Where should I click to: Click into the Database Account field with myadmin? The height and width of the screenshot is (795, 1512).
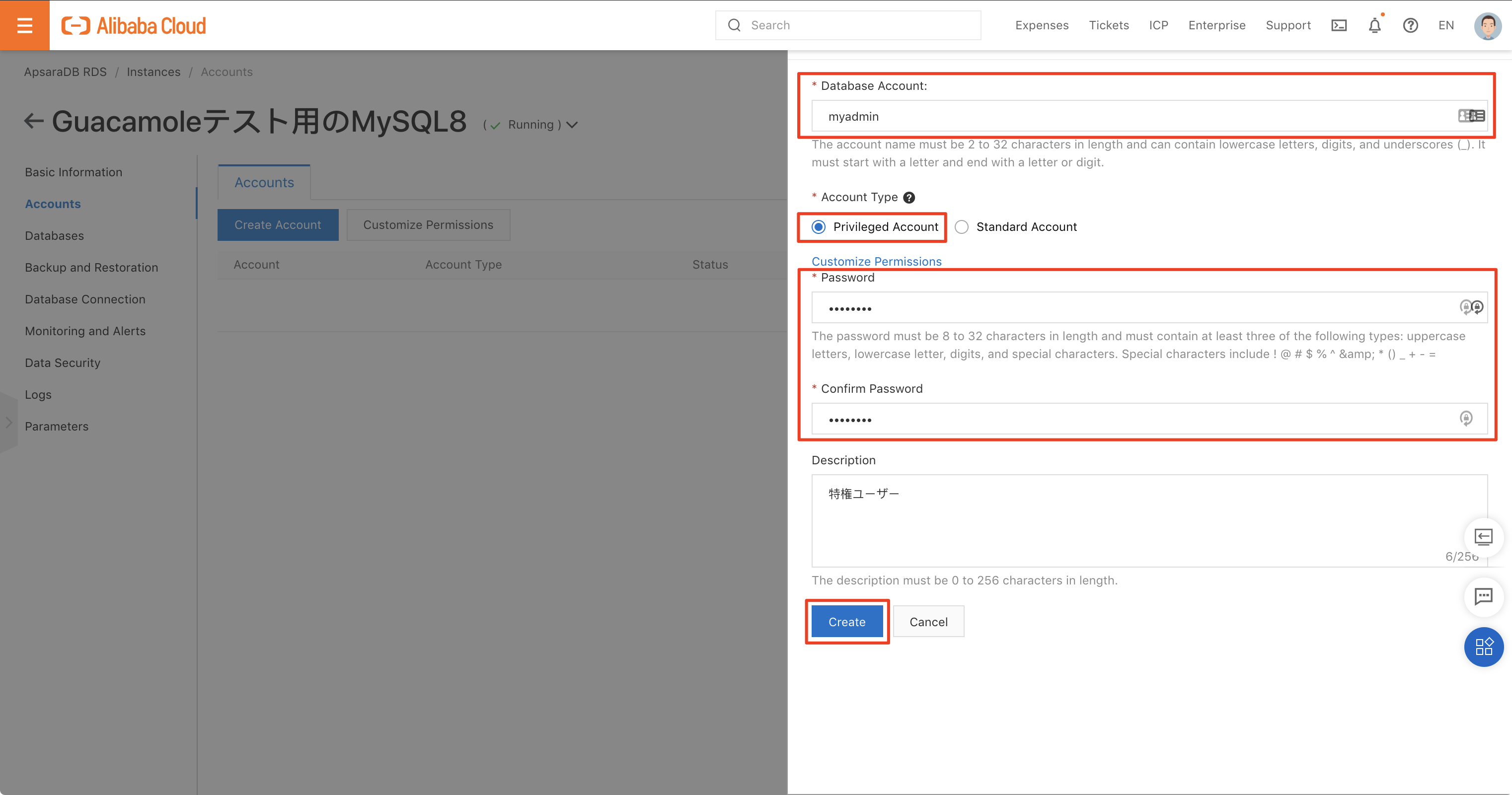[1149, 116]
